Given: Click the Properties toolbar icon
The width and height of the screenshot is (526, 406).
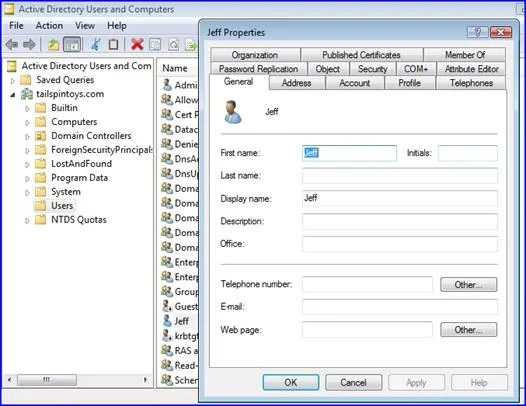Looking at the screenshot, I should pyautogui.click(x=155, y=45).
